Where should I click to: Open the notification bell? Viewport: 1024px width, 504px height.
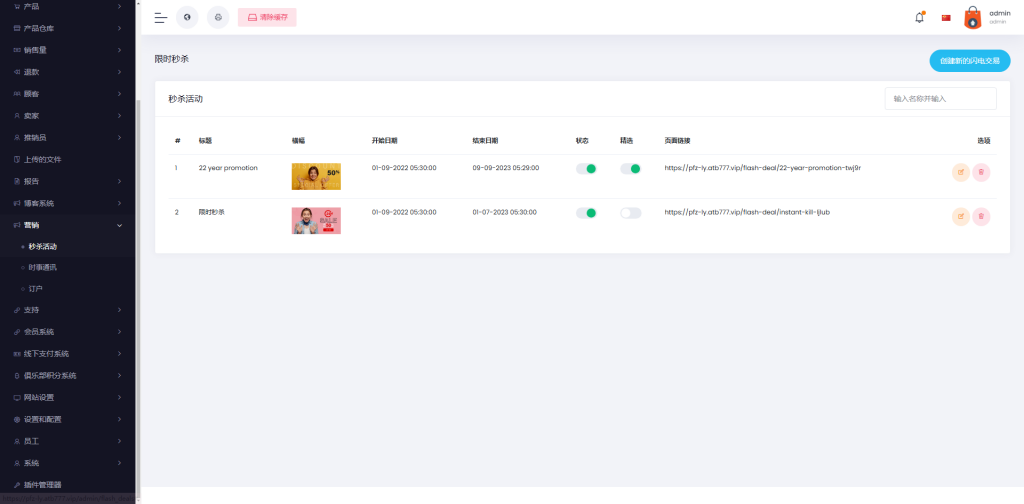[919, 17]
